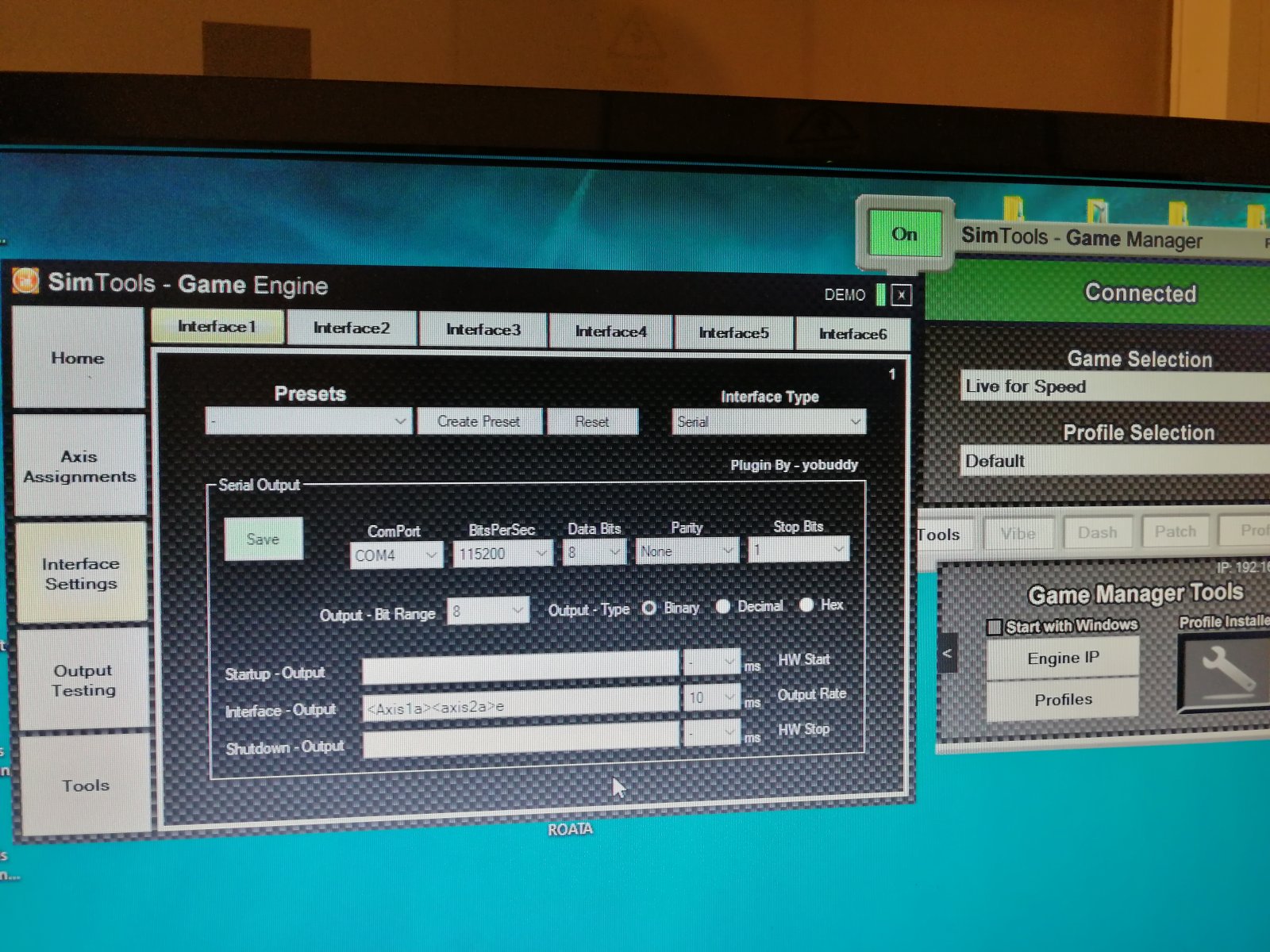Open the Parity dropdown
1270x952 pixels.
click(687, 550)
